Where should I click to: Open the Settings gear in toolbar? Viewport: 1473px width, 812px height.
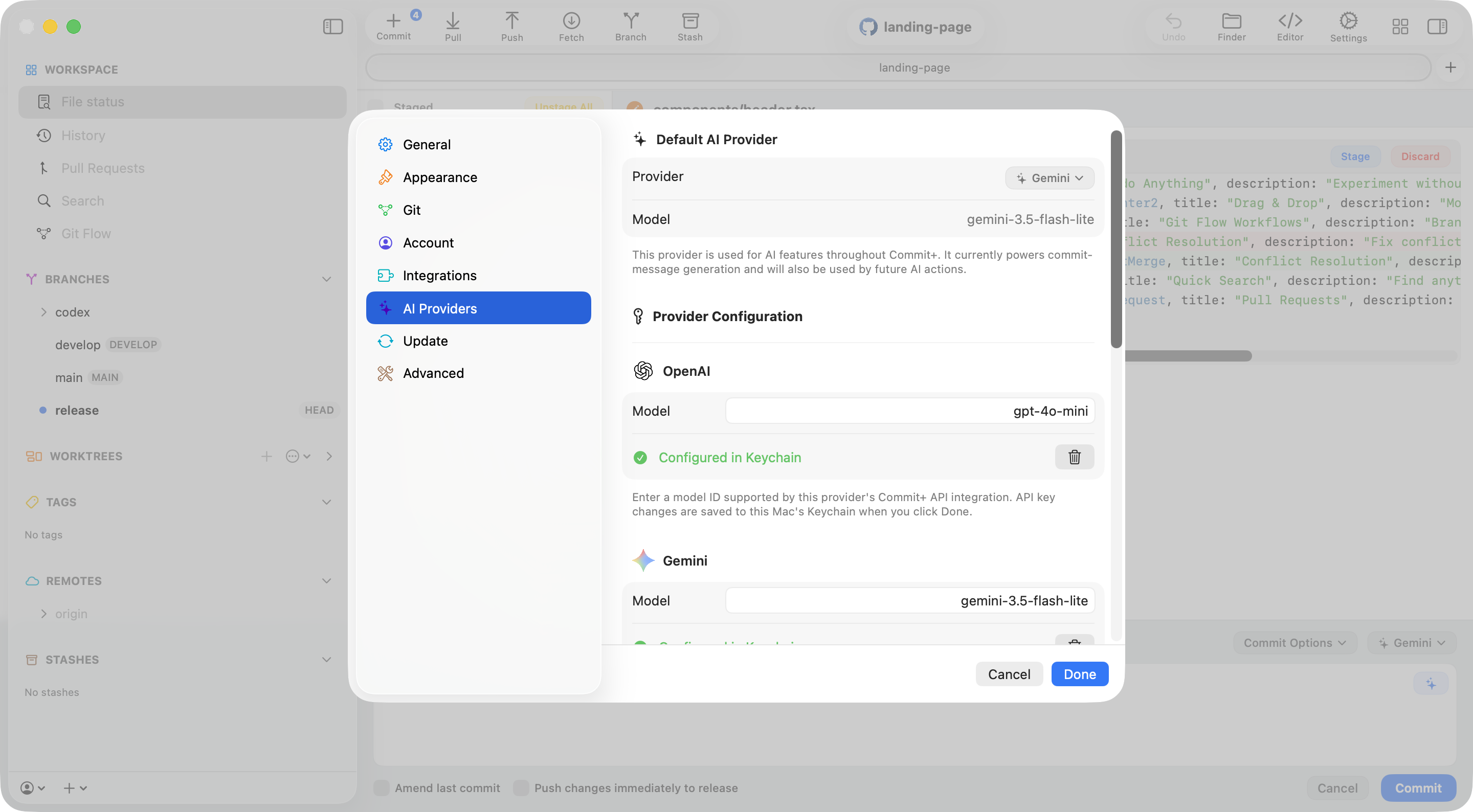pyautogui.click(x=1348, y=26)
